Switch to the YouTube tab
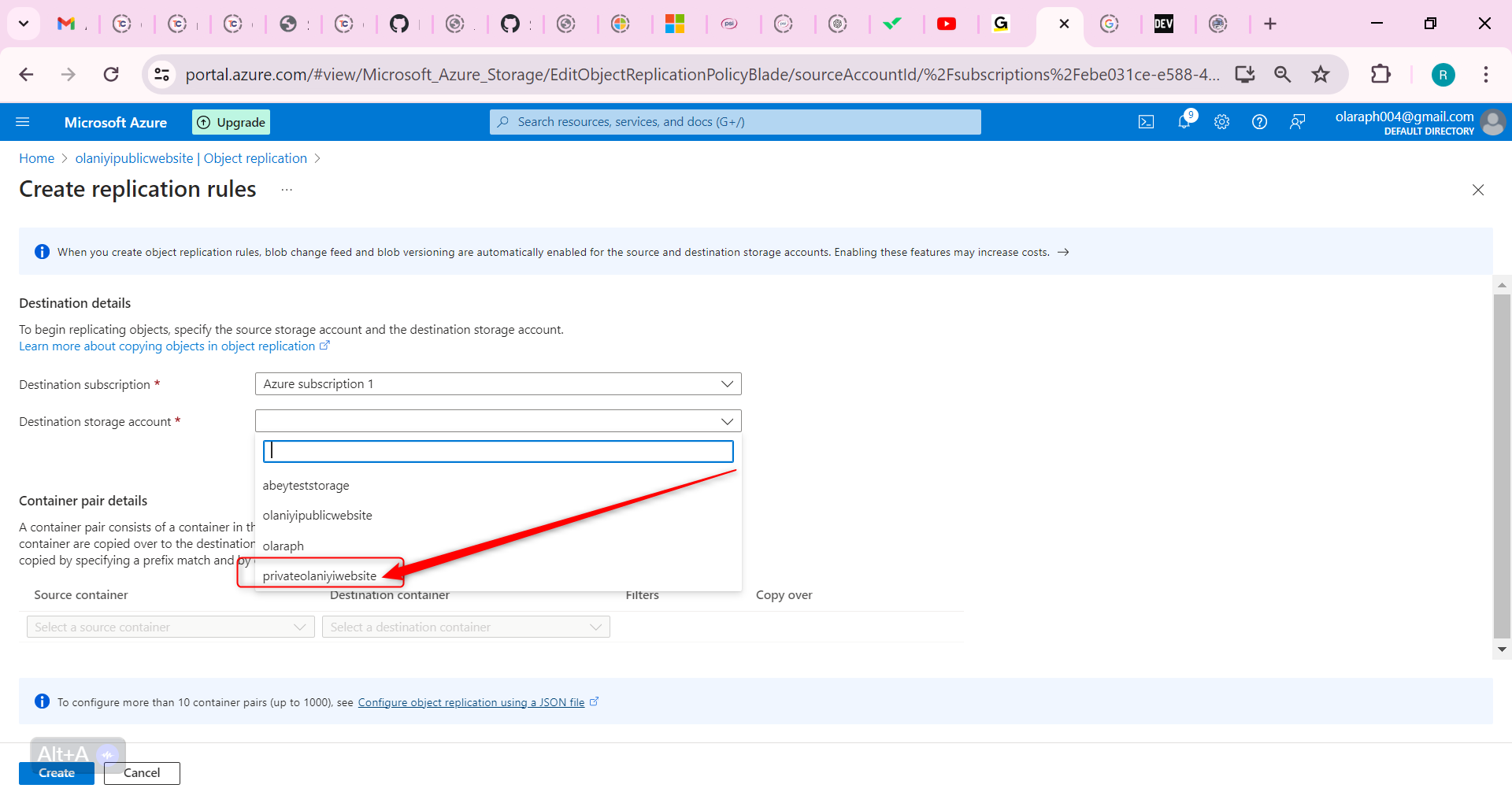This screenshot has width=1512, height=803. (x=947, y=24)
